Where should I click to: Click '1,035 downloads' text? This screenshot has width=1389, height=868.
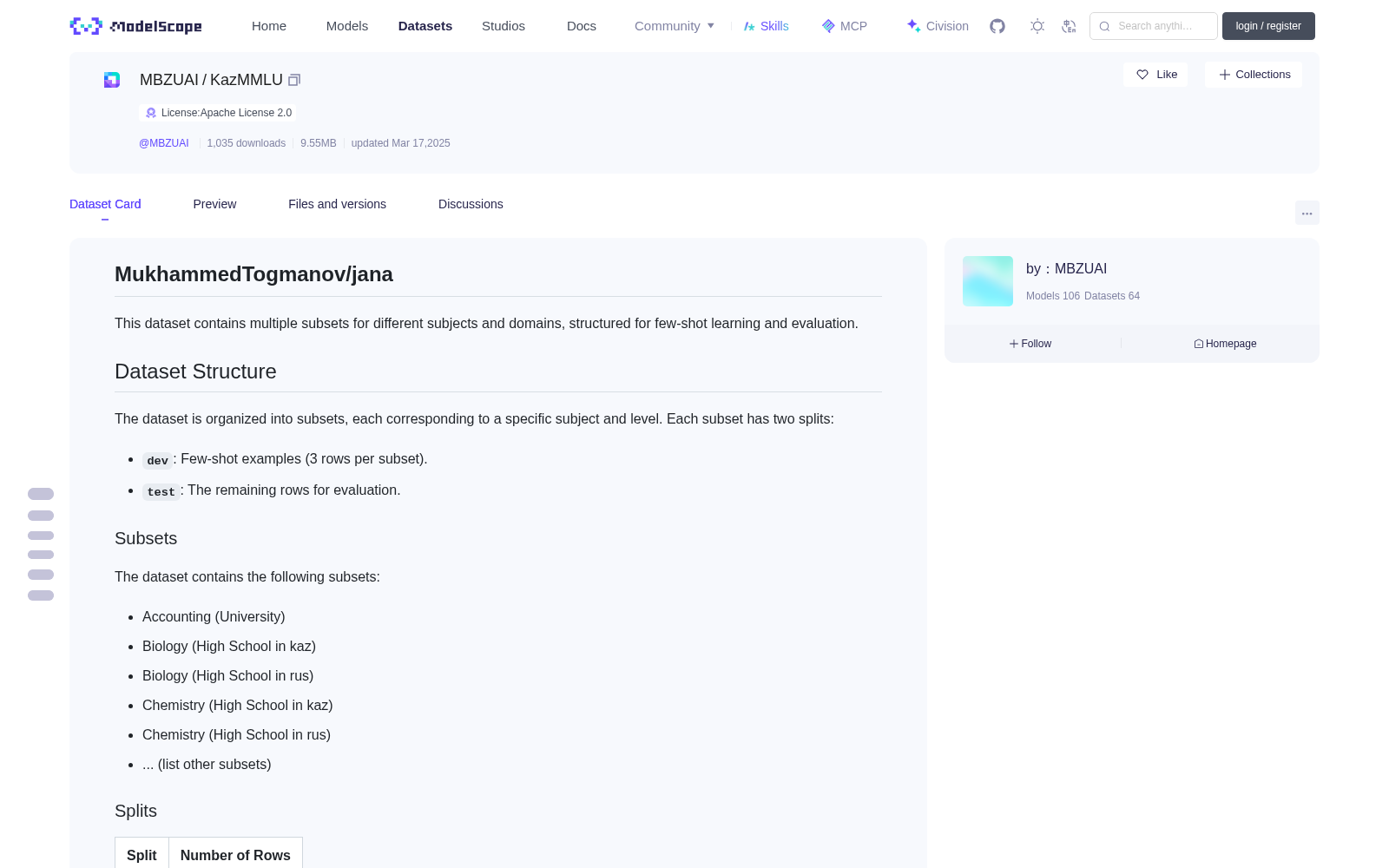pos(247,143)
